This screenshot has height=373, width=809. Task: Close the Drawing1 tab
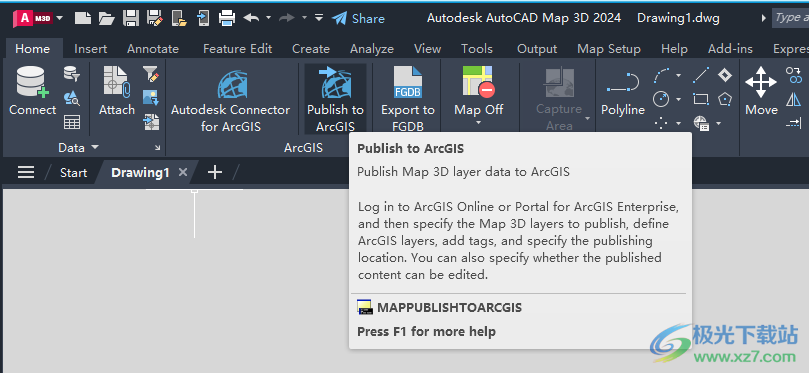point(183,172)
